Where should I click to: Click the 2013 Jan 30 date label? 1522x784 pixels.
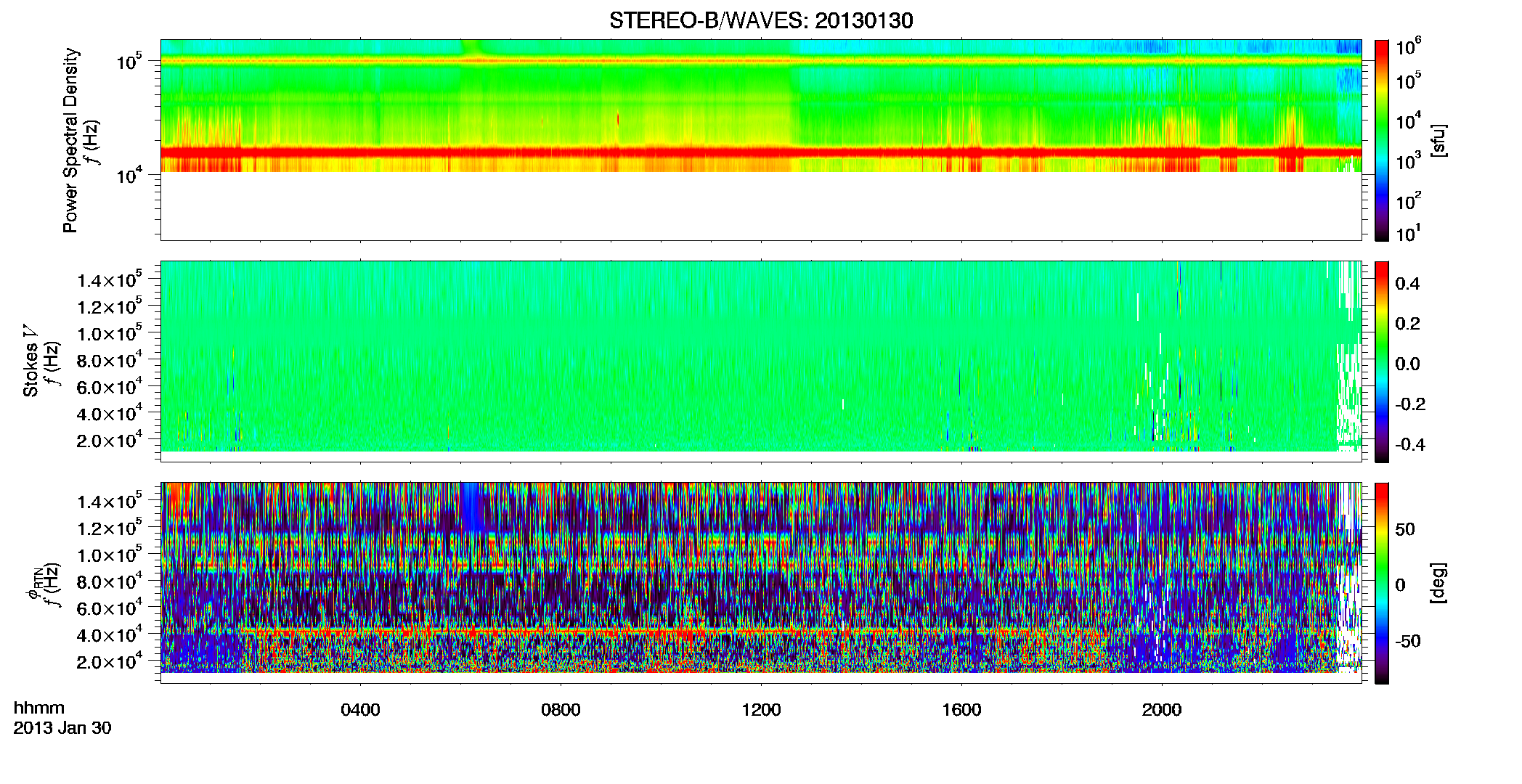click(x=62, y=728)
